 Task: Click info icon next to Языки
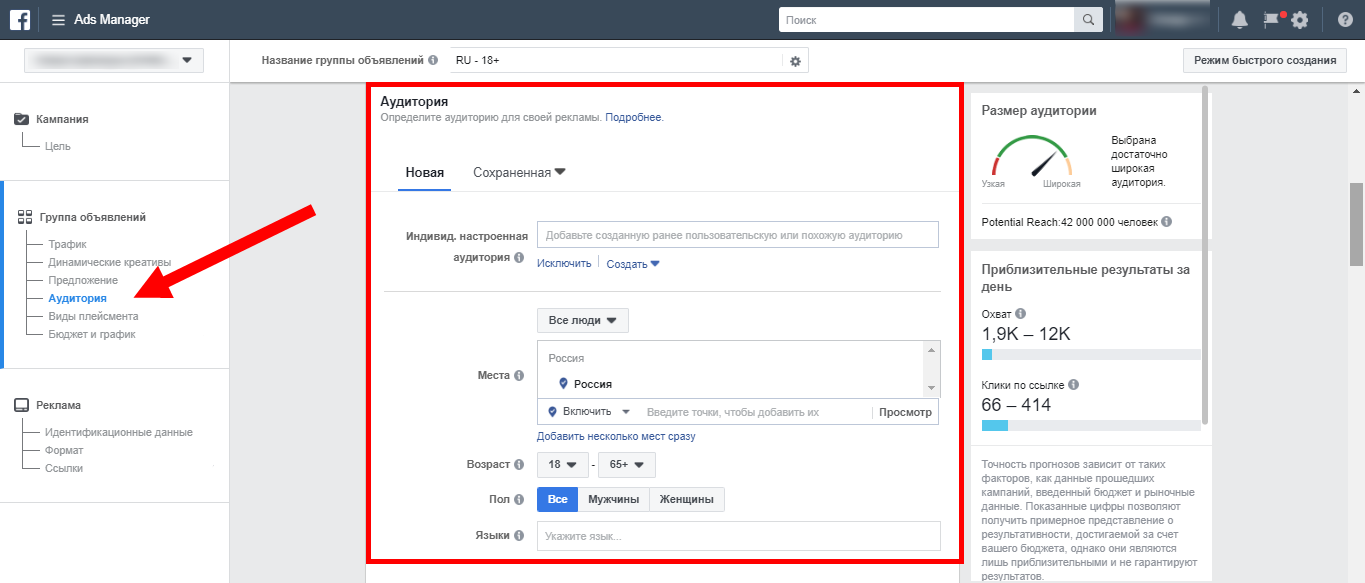coord(519,536)
